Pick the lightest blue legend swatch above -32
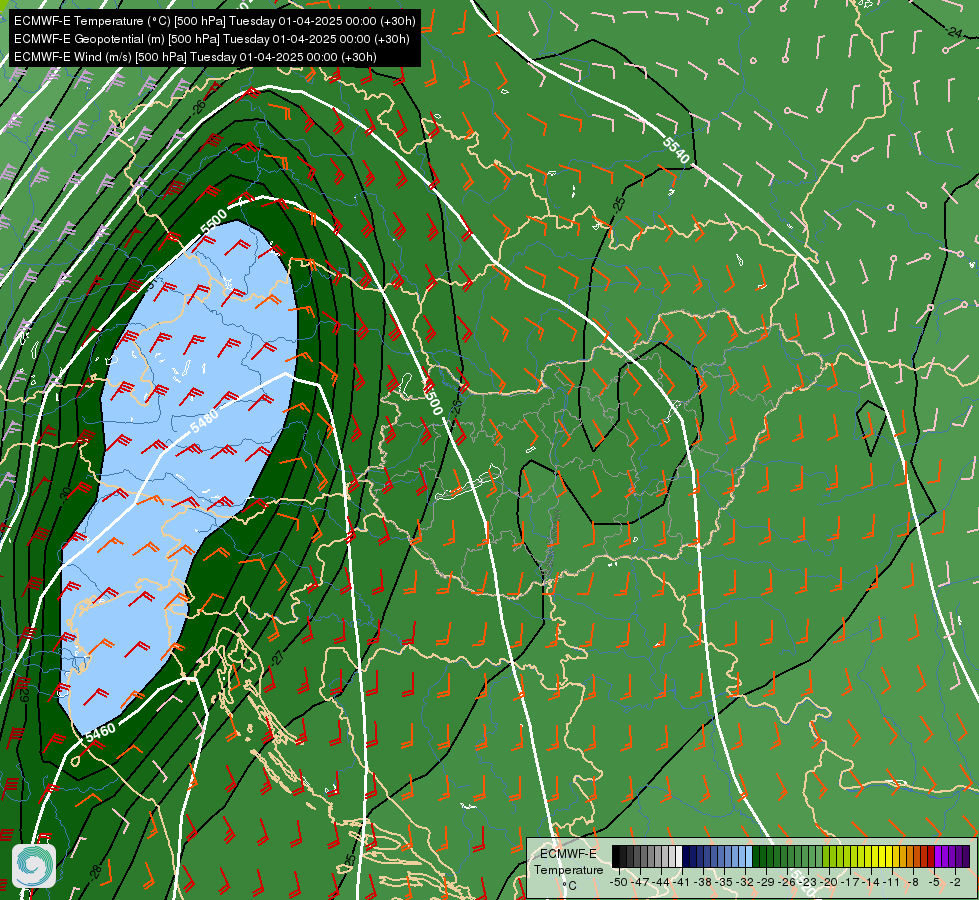This screenshot has height=900, width=979. coord(749,856)
